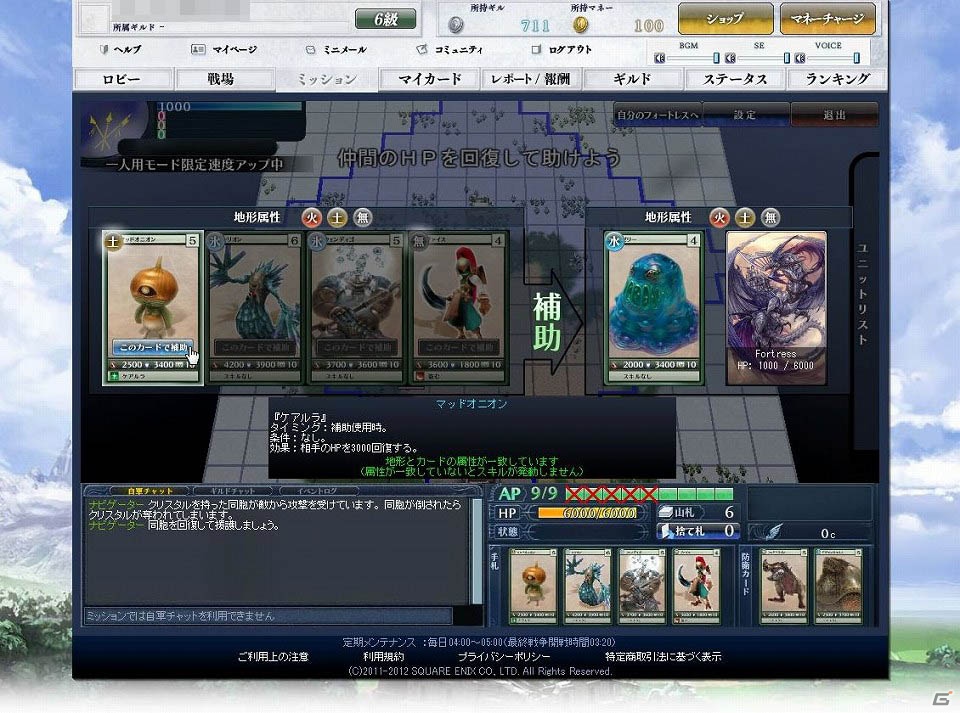Click right panel 無 terrain attribute icon
The image size is (960, 713).
pyautogui.click(x=771, y=217)
